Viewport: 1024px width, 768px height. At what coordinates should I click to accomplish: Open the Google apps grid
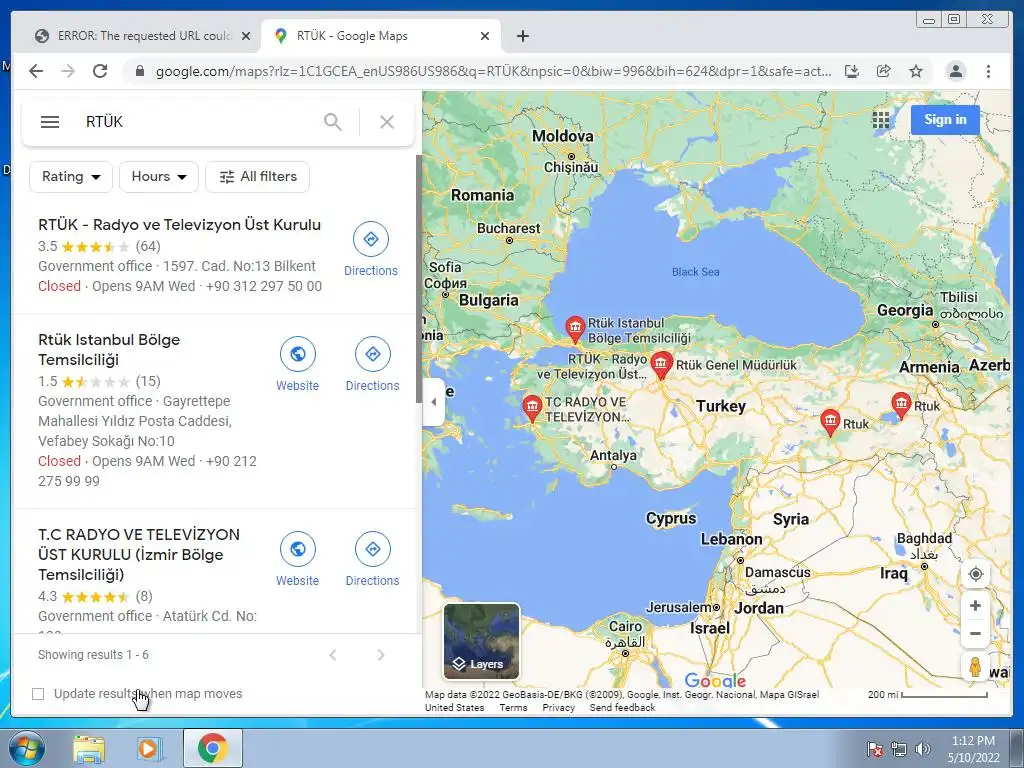coord(880,120)
